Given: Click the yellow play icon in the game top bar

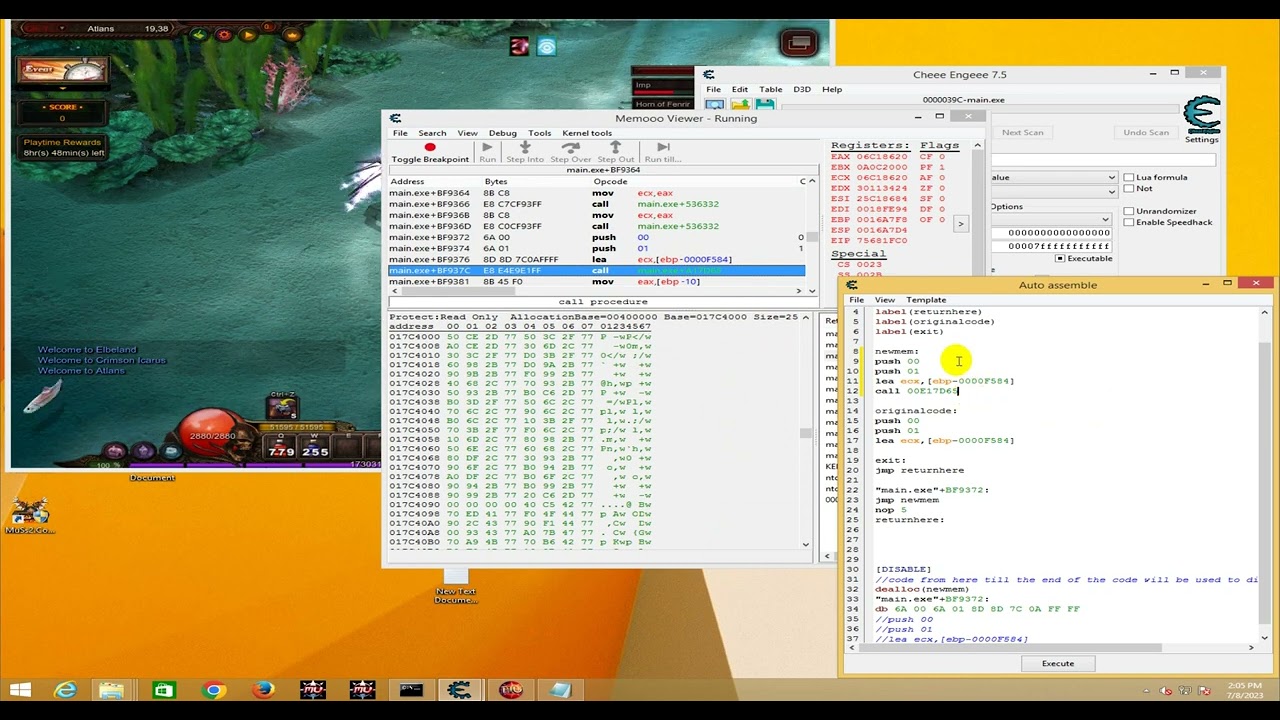Looking at the screenshot, I should (x=248, y=35).
